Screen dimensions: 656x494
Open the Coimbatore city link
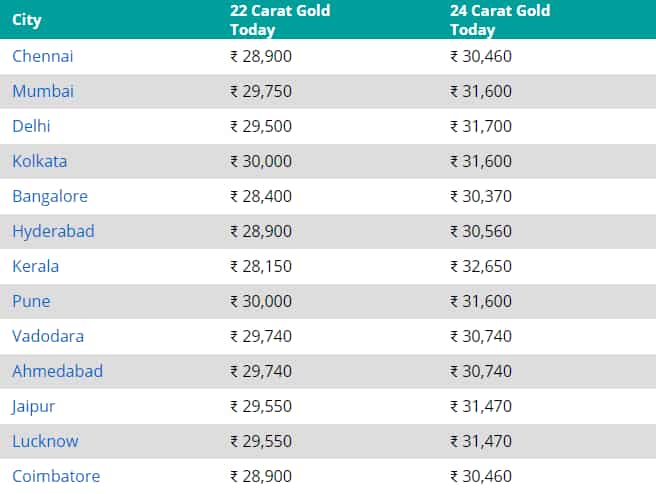pyautogui.click(x=56, y=476)
